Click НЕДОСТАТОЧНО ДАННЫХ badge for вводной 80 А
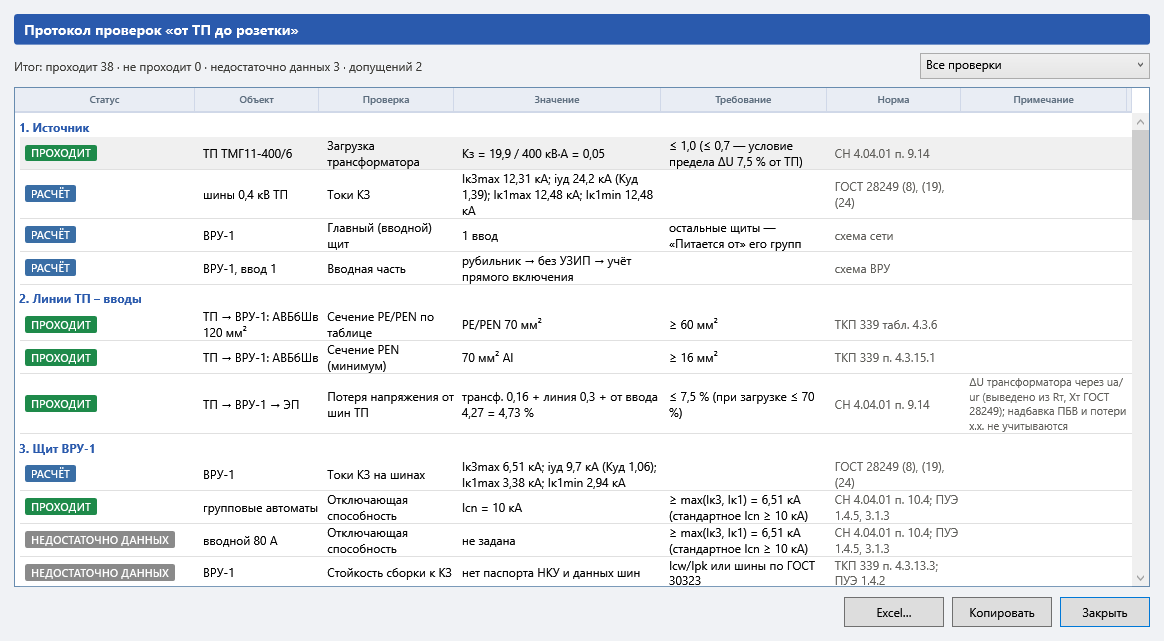This screenshot has width=1164, height=641. click(100, 540)
